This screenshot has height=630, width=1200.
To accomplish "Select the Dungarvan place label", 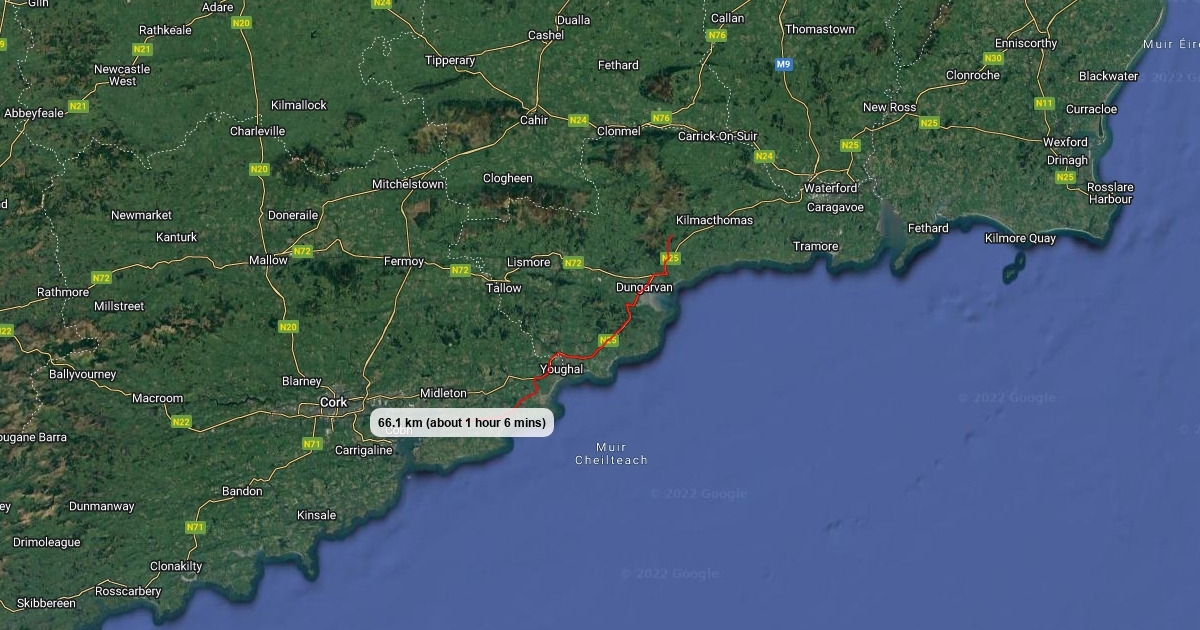I will 645,287.
